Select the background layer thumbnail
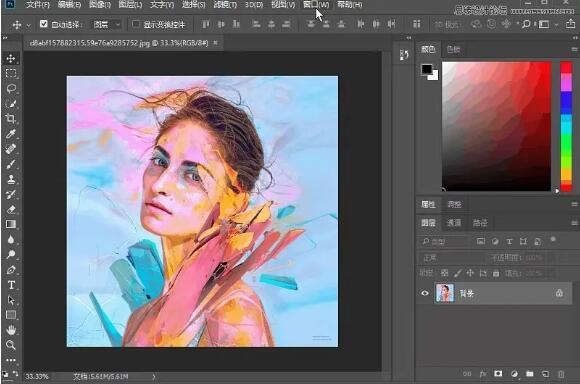 tap(444, 293)
